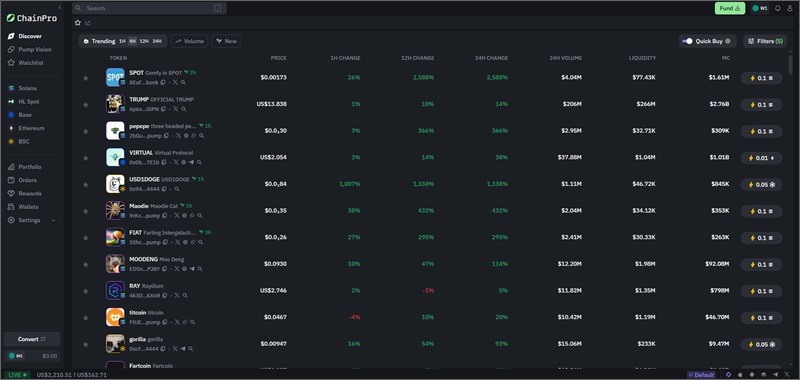Viewport: 800px width, 380px height.
Task: Star the TRUMP token as favorite
Action: click(86, 105)
